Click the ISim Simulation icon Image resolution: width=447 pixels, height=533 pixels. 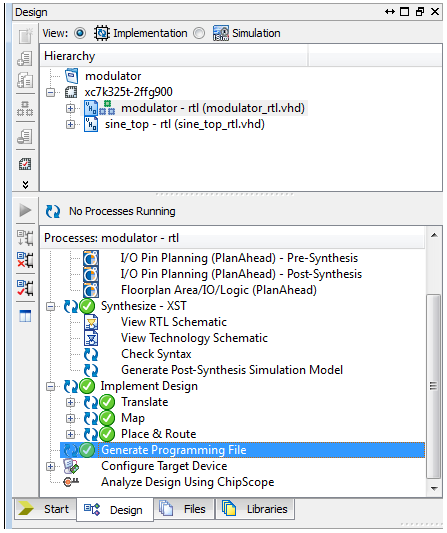click(221, 33)
